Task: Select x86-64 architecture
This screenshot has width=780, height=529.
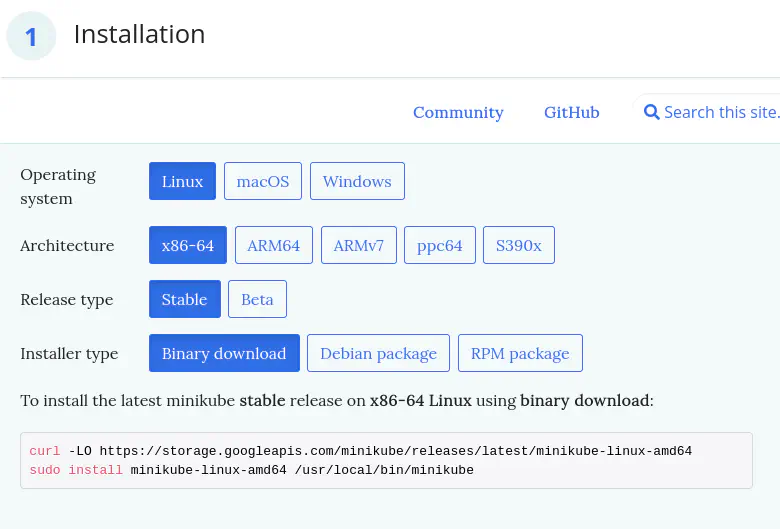Action: click(x=188, y=245)
